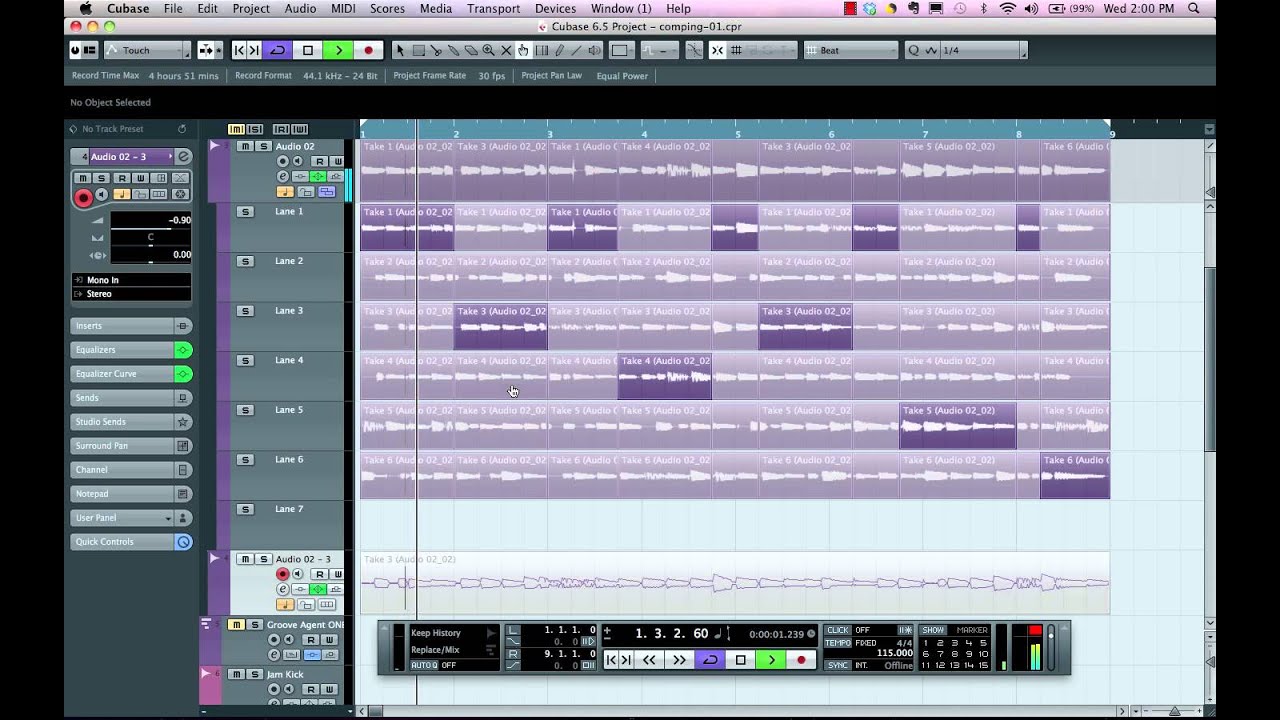This screenshot has width=1280, height=720.
Task: Select the Glue tool
Action: [453, 50]
